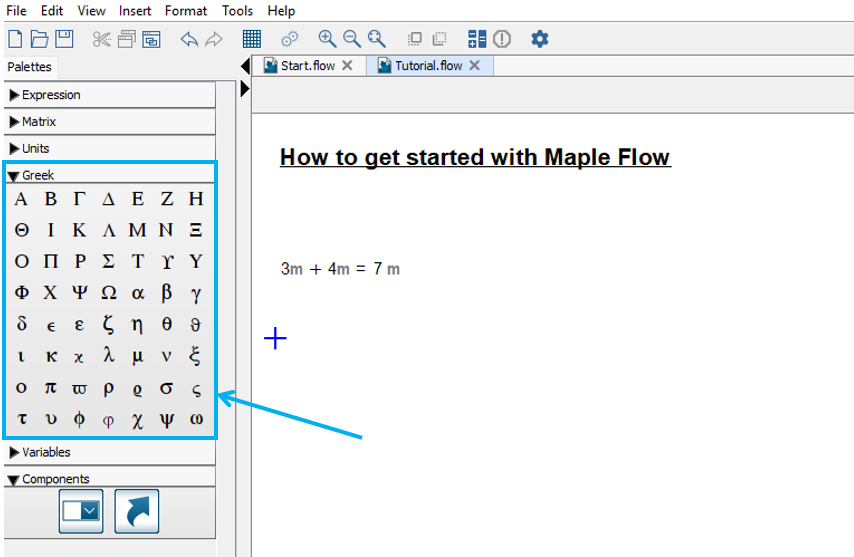This screenshot has height=557, width=854.
Task: Click the Undo arrow icon
Action: click(189, 39)
